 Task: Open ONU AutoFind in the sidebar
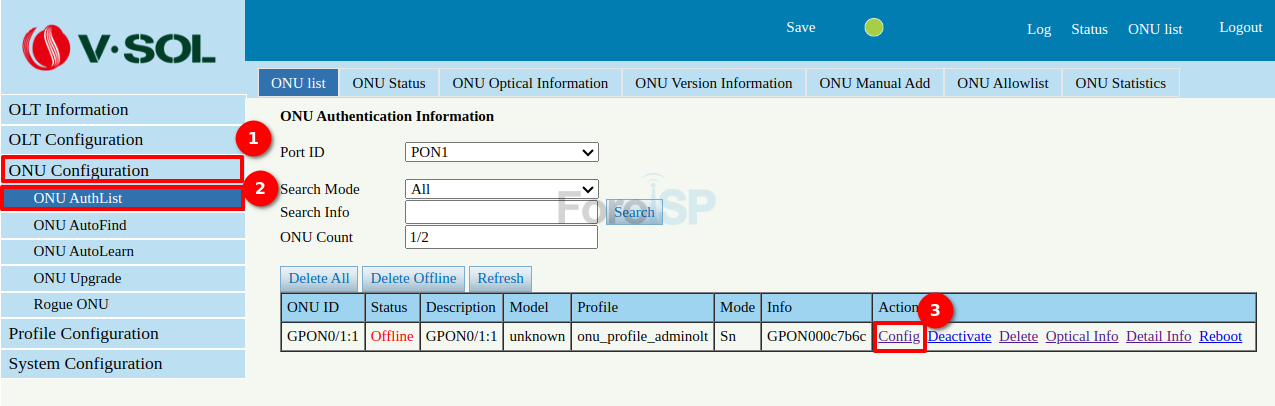(80, 225)
